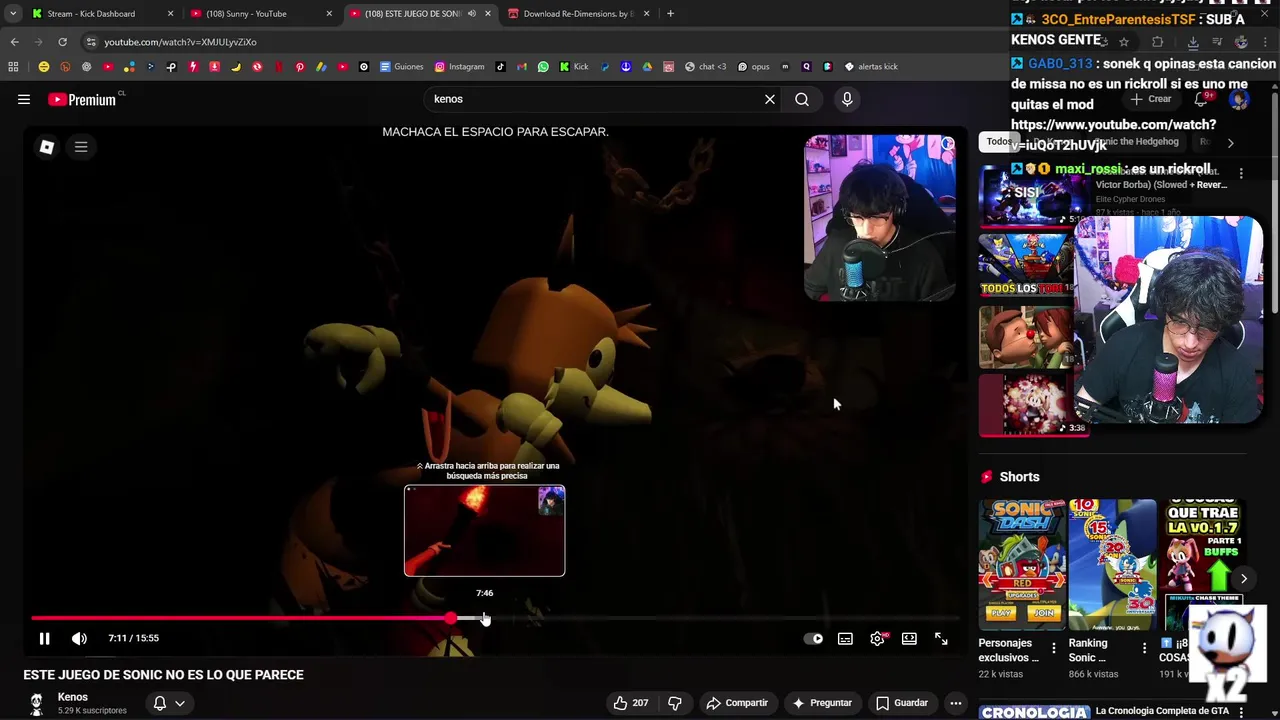1280x720 pixels.
Task: Open the Guiones bookmark
Action: click(402, 67)
